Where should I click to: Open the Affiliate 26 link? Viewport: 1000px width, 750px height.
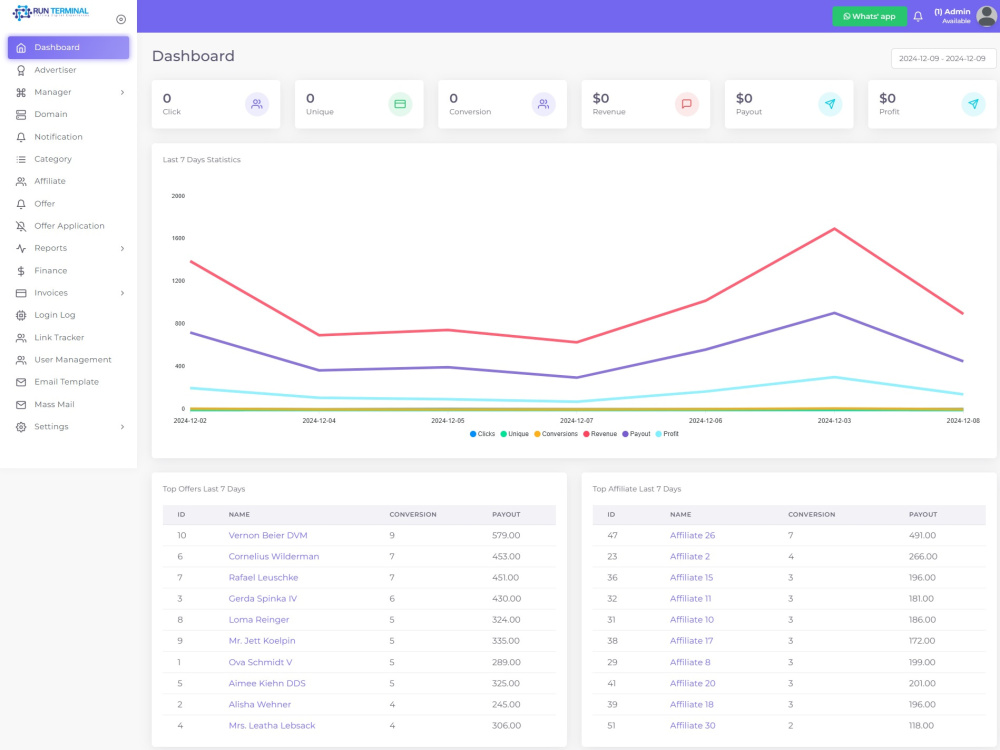point(692,536)
